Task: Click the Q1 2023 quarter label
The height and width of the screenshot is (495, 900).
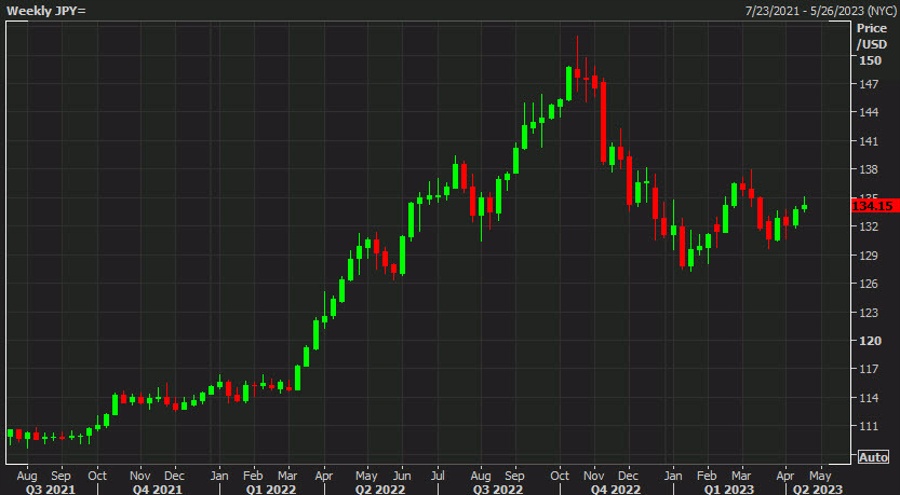Action: (x=729, y=489)
